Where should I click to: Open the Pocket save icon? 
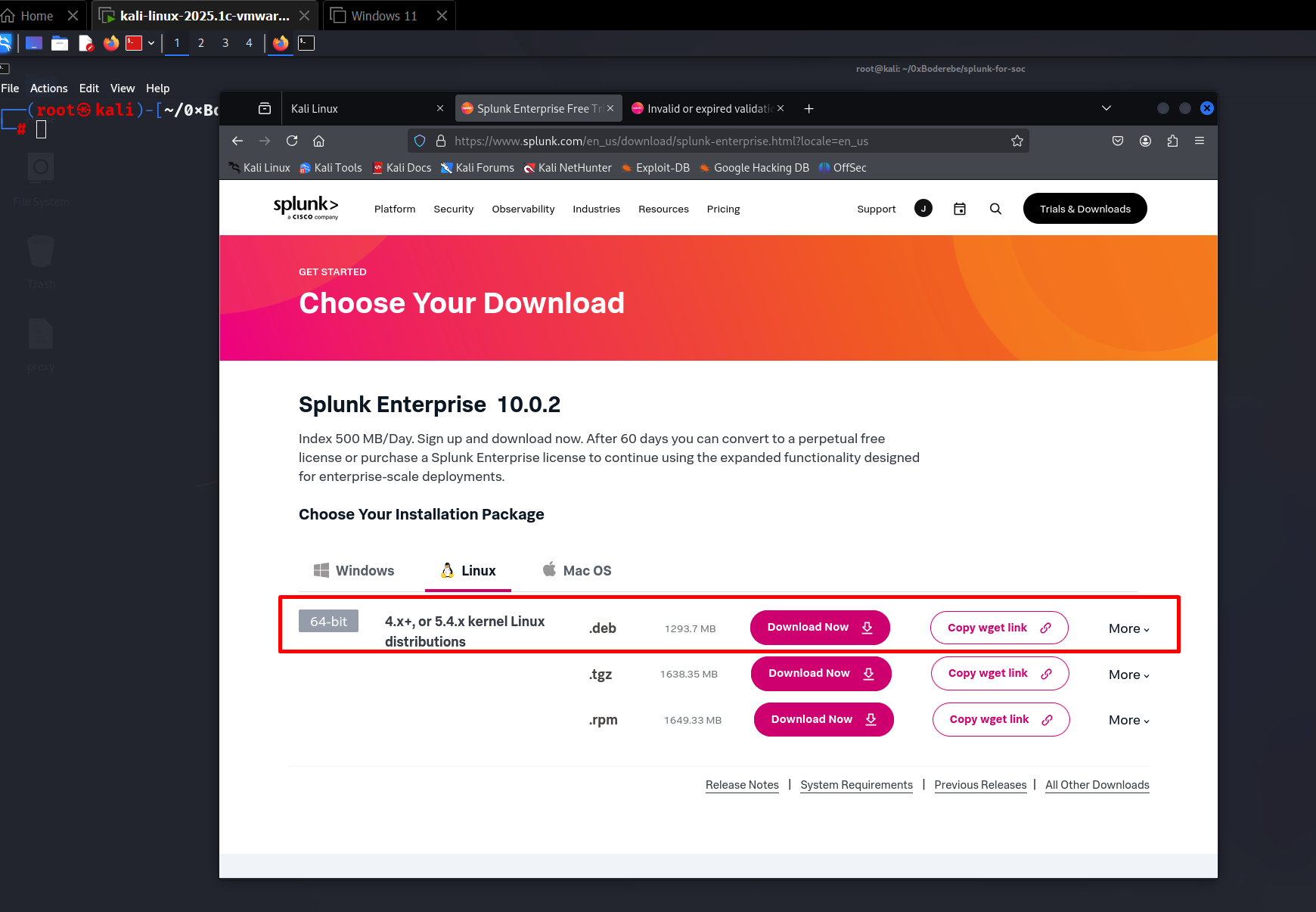(1117, 141)
